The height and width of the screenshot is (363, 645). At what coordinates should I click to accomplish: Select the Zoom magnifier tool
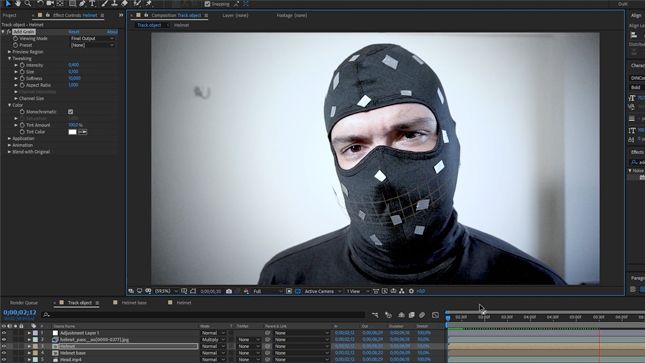28,3
